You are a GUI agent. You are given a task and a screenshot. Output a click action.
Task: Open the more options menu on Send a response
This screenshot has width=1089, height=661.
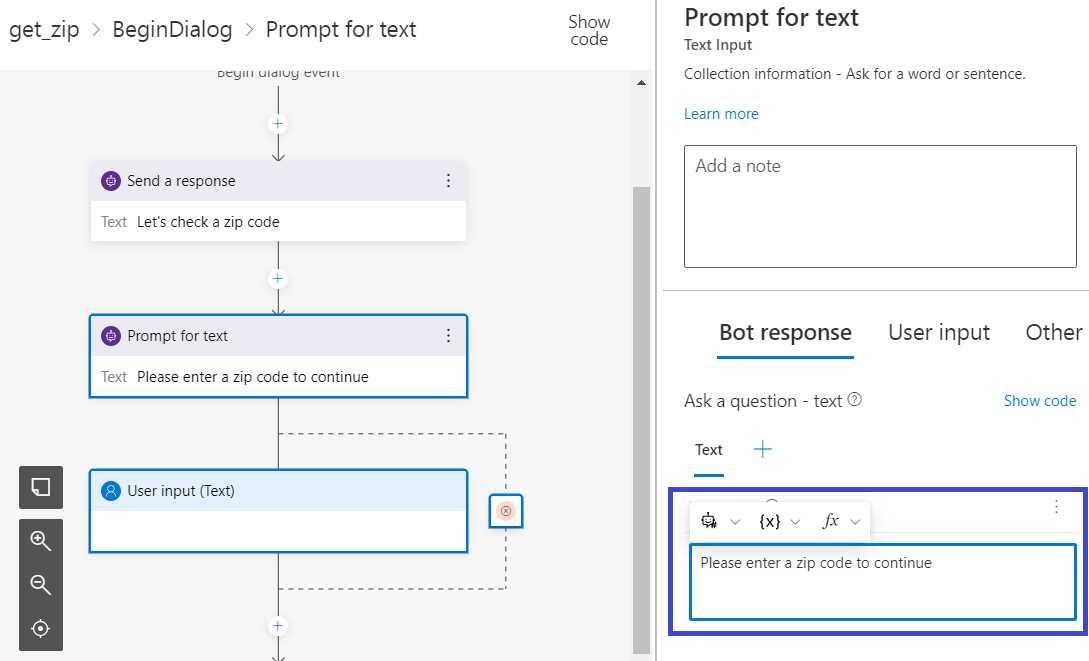[449, 181]
